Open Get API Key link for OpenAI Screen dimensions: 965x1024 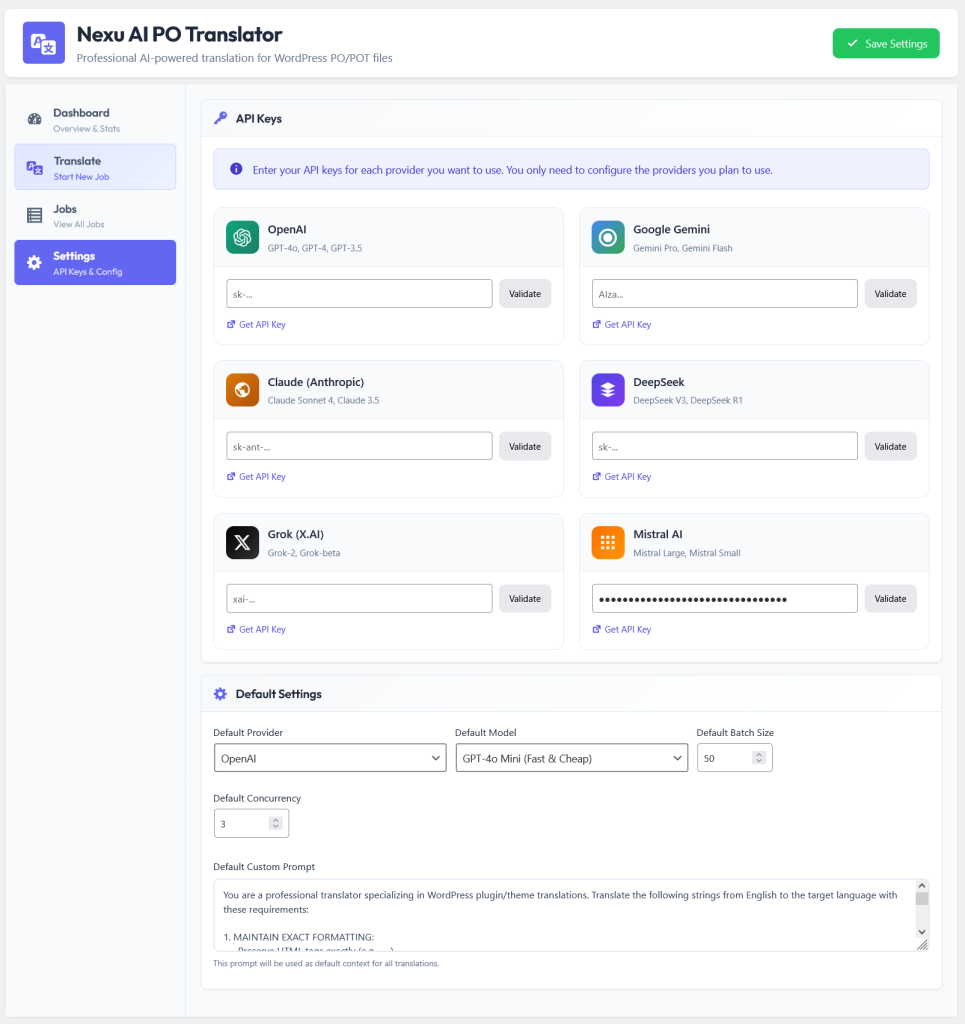pyautogui.click(x=262, y=325)
